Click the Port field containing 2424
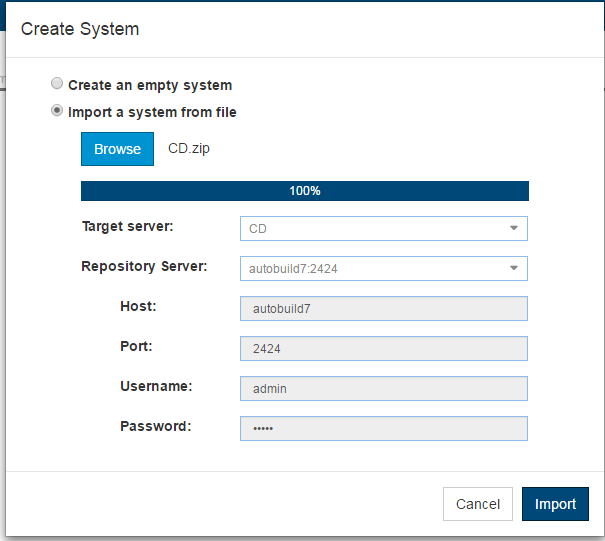605x541 pixels. click(384, 348)
